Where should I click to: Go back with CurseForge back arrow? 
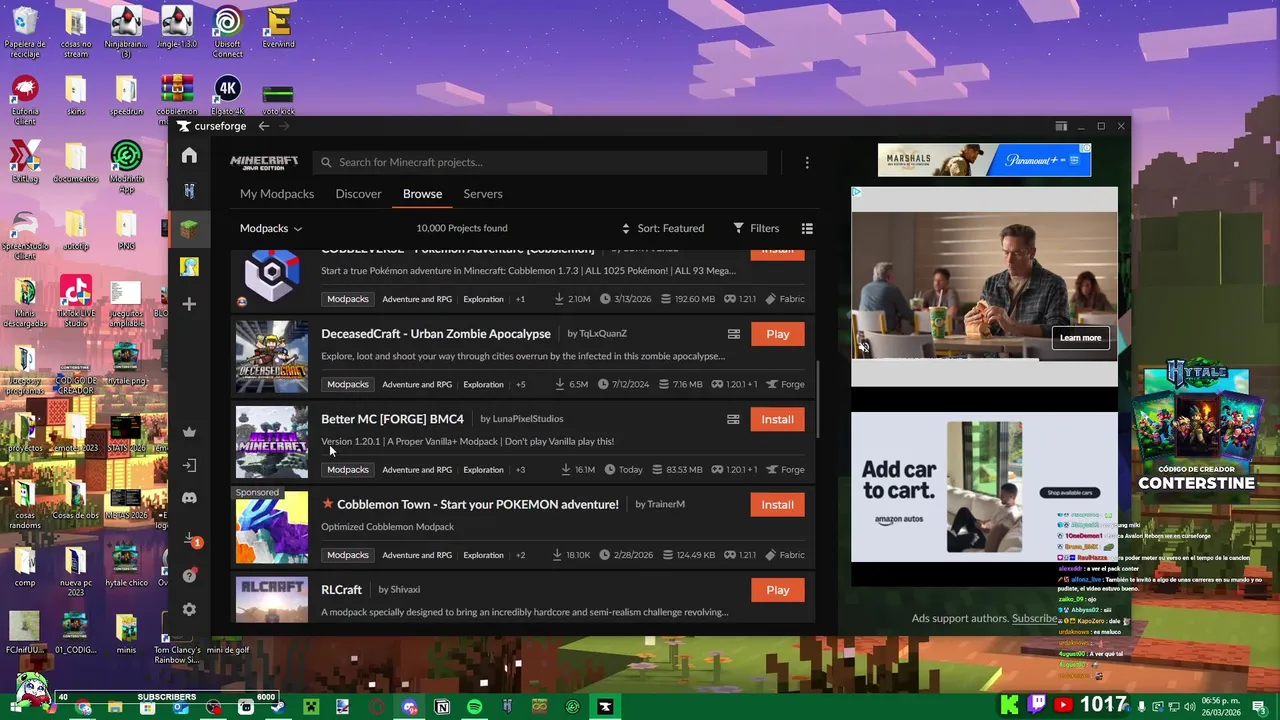(x=264, y=126)
